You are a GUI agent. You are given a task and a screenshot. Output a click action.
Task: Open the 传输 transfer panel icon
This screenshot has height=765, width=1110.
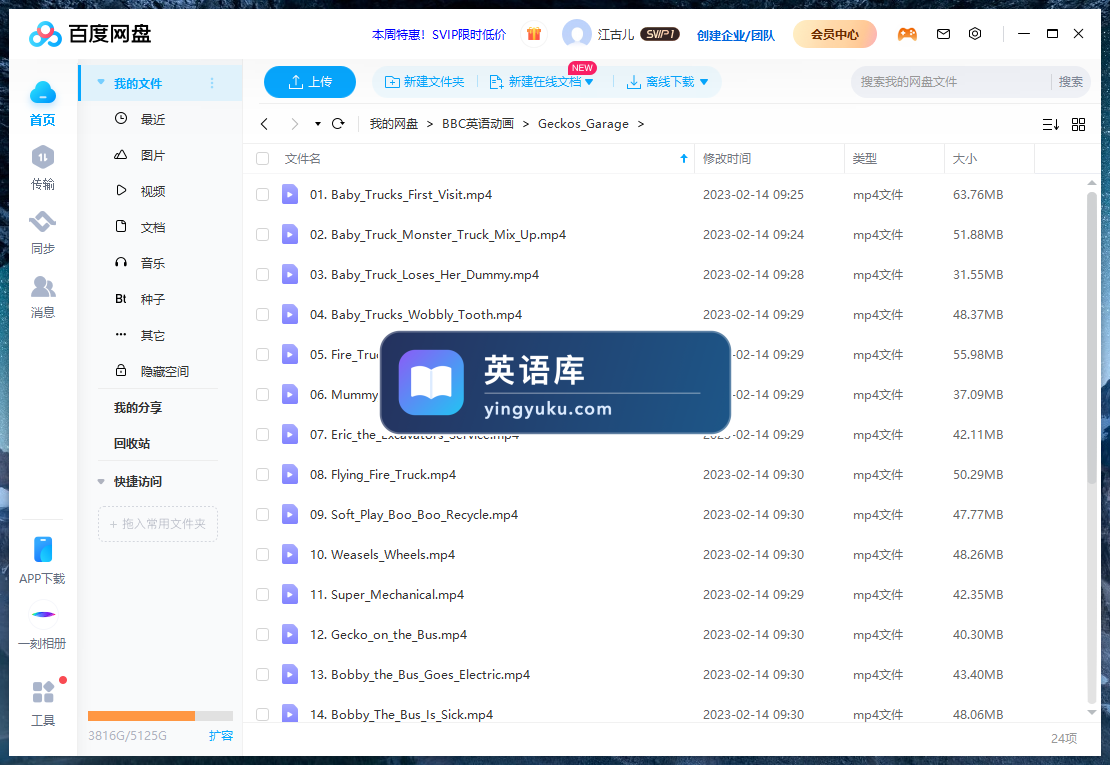coord(42,157)
